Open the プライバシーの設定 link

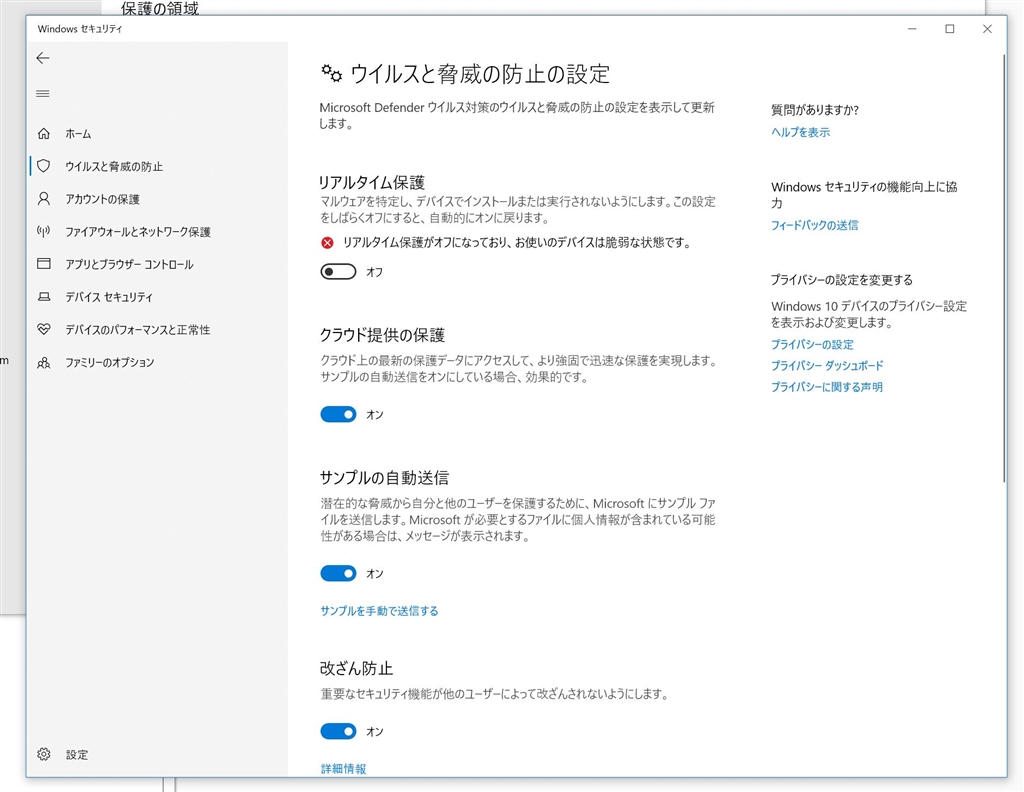click(812, 344)
